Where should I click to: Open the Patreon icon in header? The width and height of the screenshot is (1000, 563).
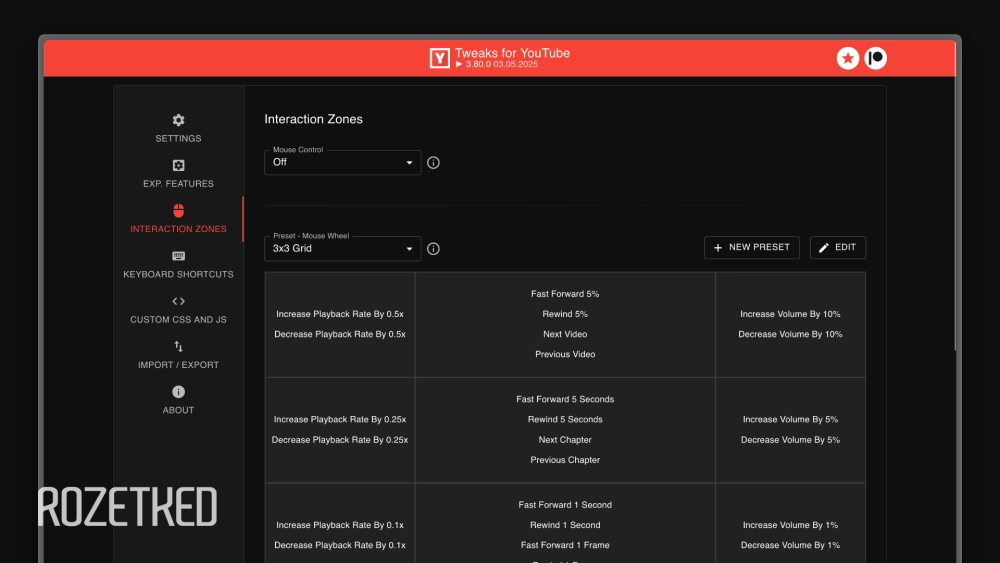[876, 58]
